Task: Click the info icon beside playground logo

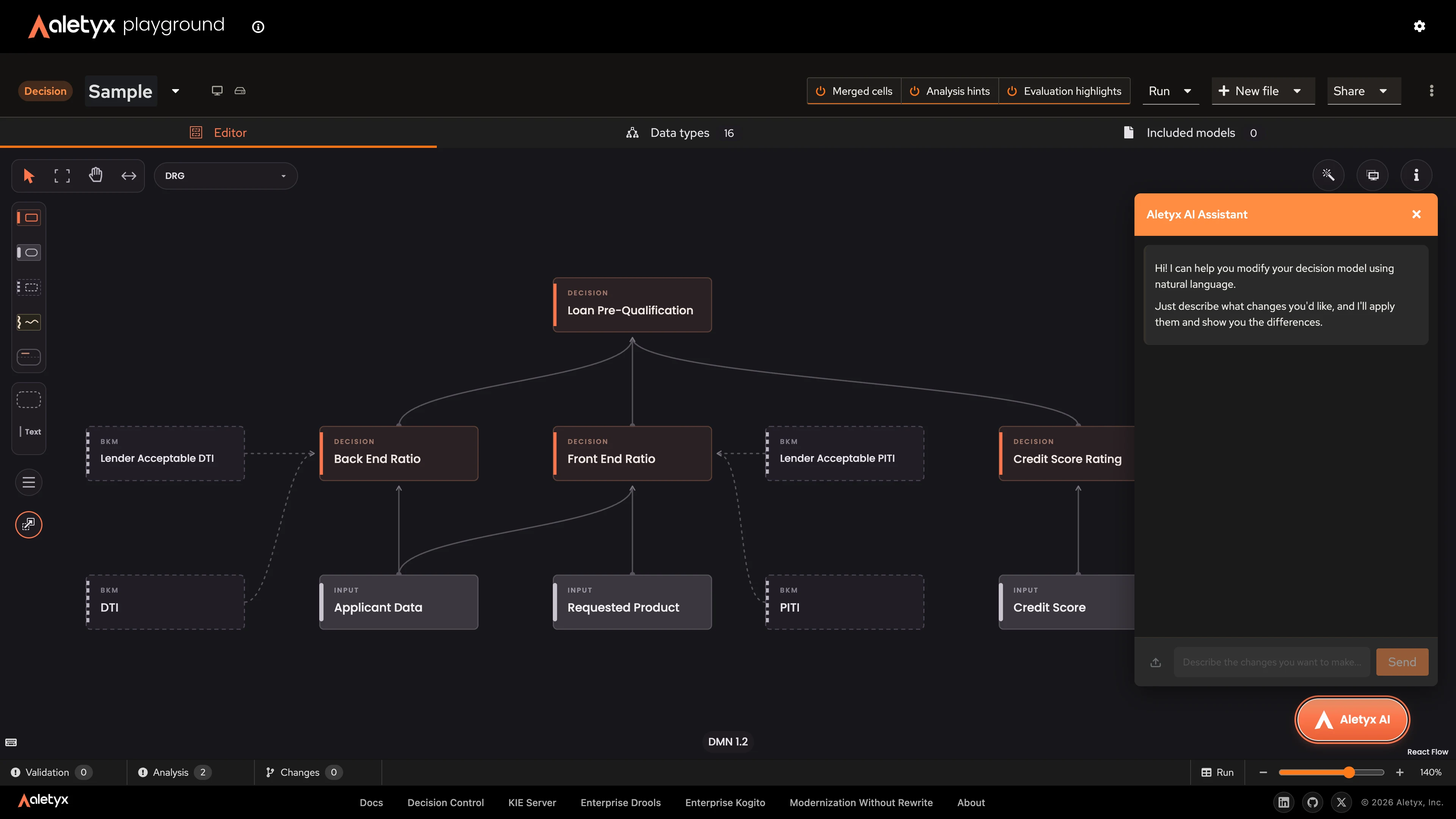Action: pos(258,27)
